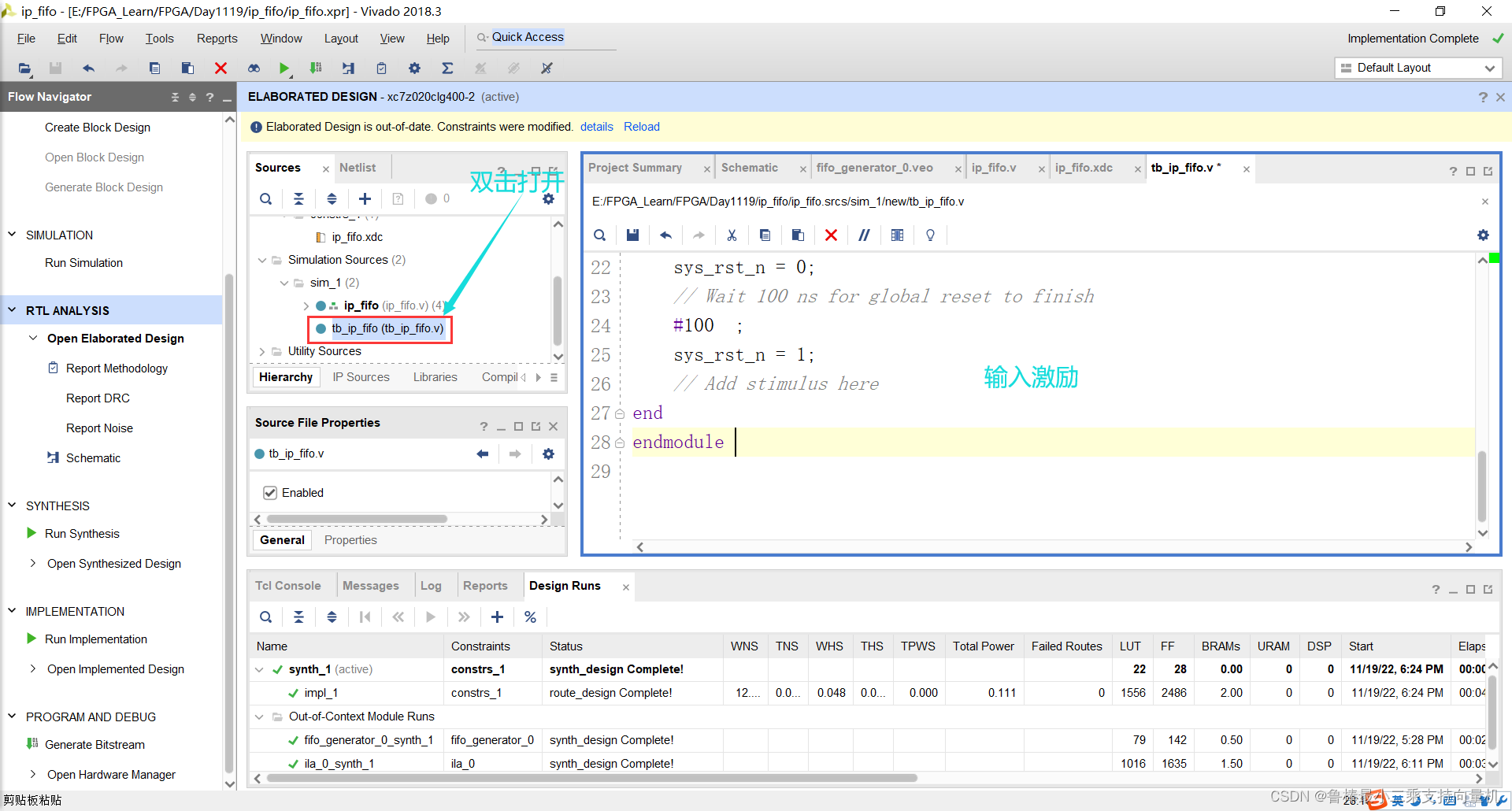Expand the ip_fifo source node
1512x811 pixels.
coord(306,306)
